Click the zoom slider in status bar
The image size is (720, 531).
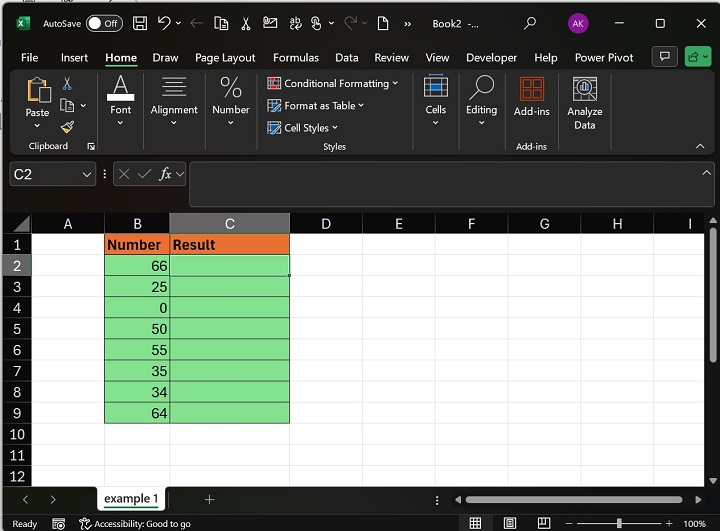pos(619,523)
